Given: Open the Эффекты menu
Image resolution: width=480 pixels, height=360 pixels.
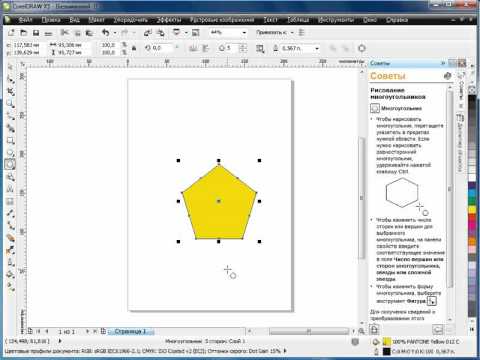Looking at the screenshot, I should tap(169, 20).
